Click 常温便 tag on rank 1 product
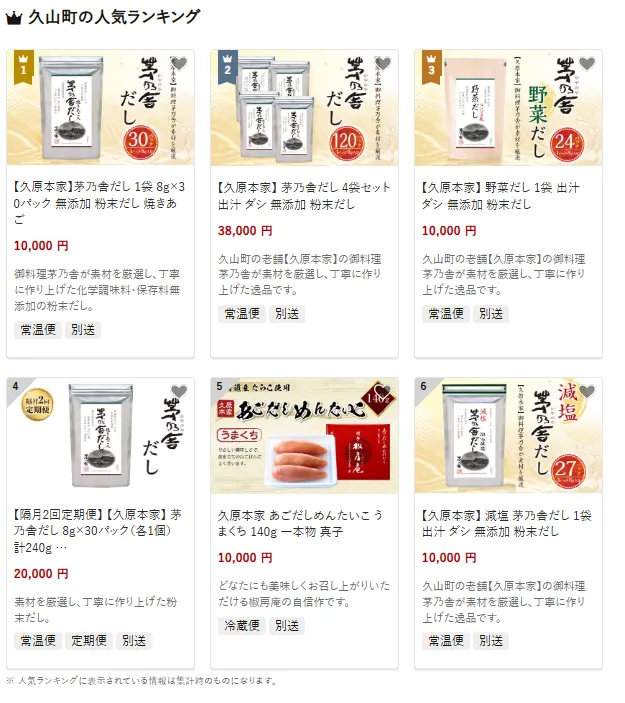This screenshot has height=703, width=625. 38,330
